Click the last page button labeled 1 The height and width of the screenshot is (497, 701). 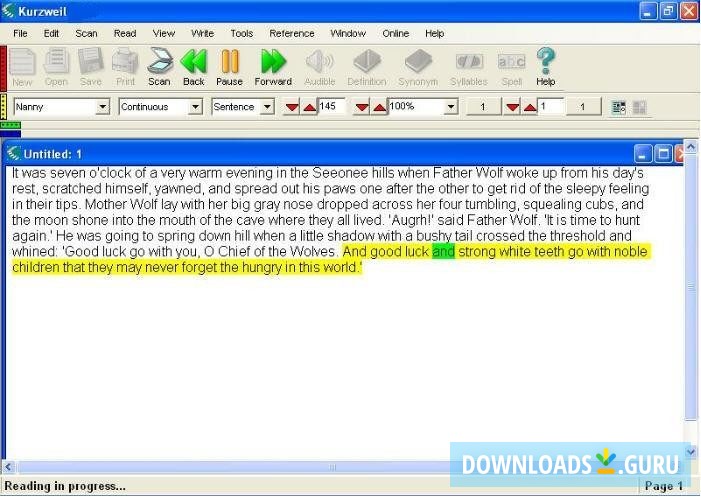(x=583, y=107)
